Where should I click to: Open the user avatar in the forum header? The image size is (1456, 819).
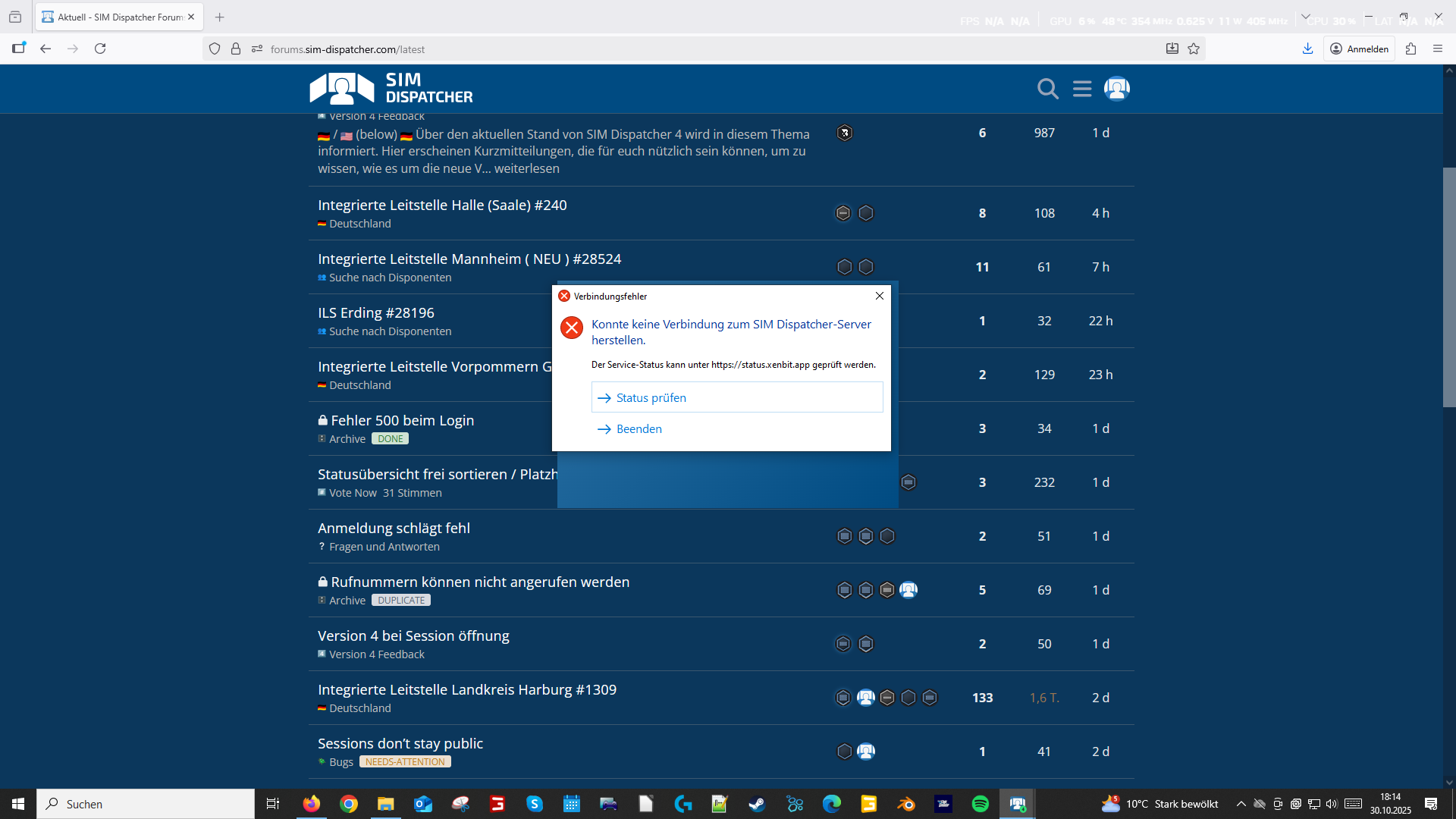[1117, 89]
